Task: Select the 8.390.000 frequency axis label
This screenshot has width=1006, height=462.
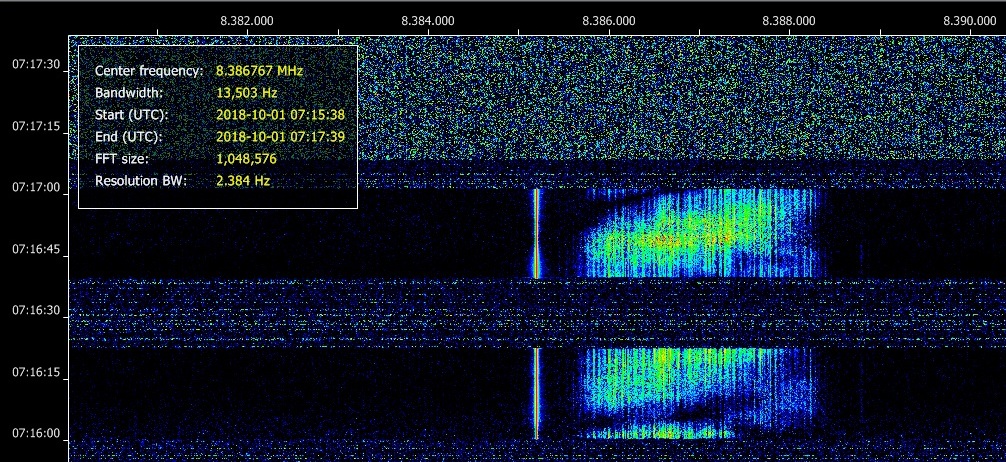Action: pyautogui.click(x=970, y=21)
